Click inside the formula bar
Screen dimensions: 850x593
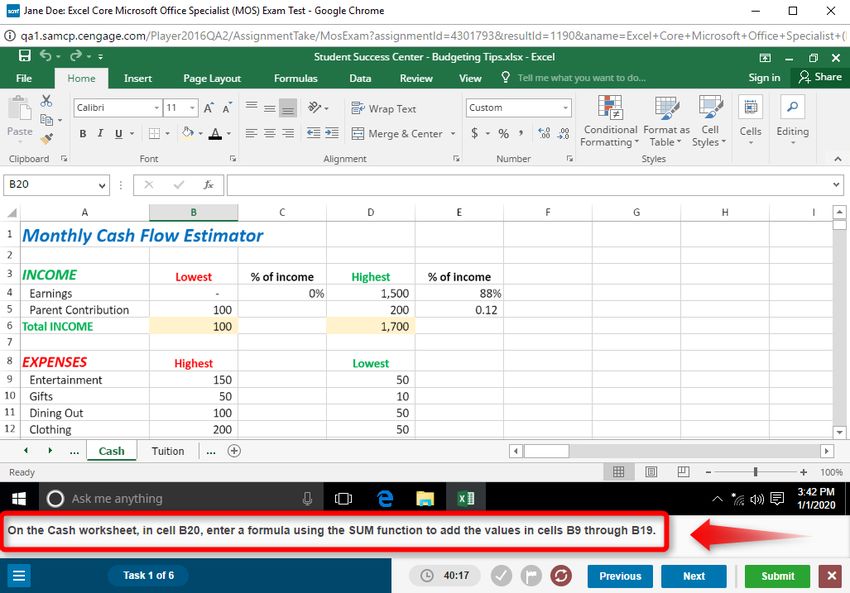pos(530,185)
